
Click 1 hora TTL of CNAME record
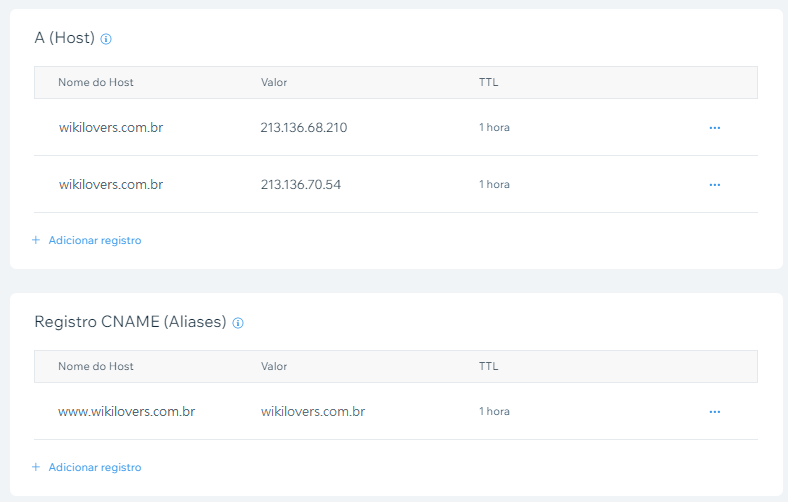tap(494, 411)
